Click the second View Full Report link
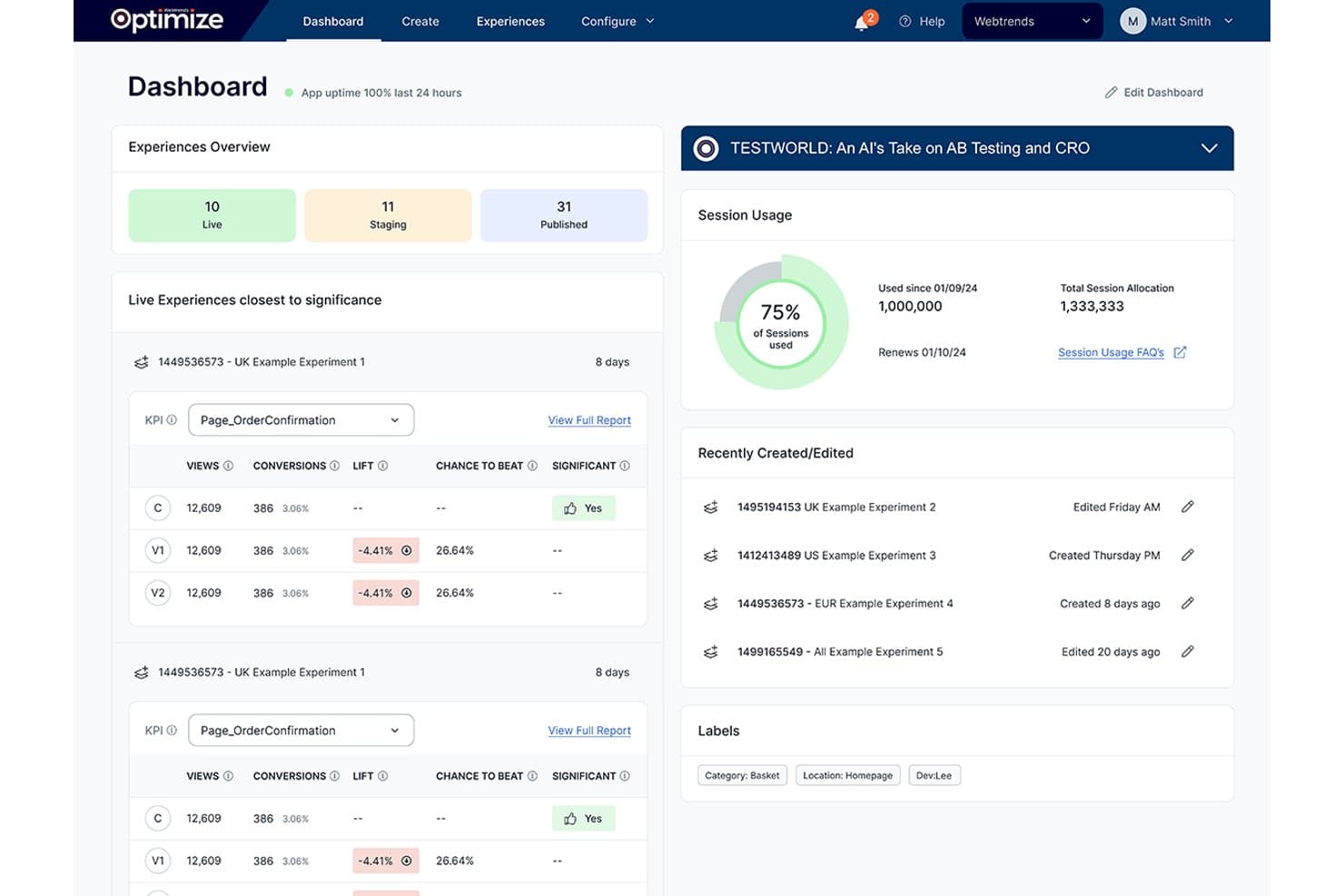 [x=589, y=731]
